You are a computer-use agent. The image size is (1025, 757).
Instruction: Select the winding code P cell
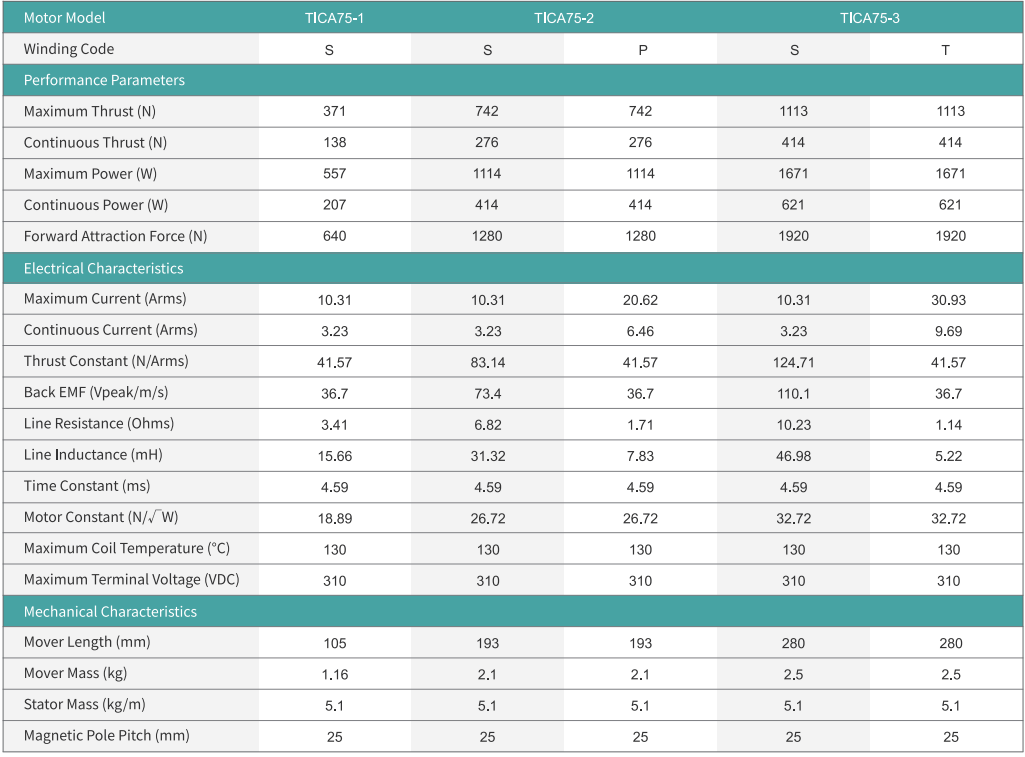[x=642, y=50]
